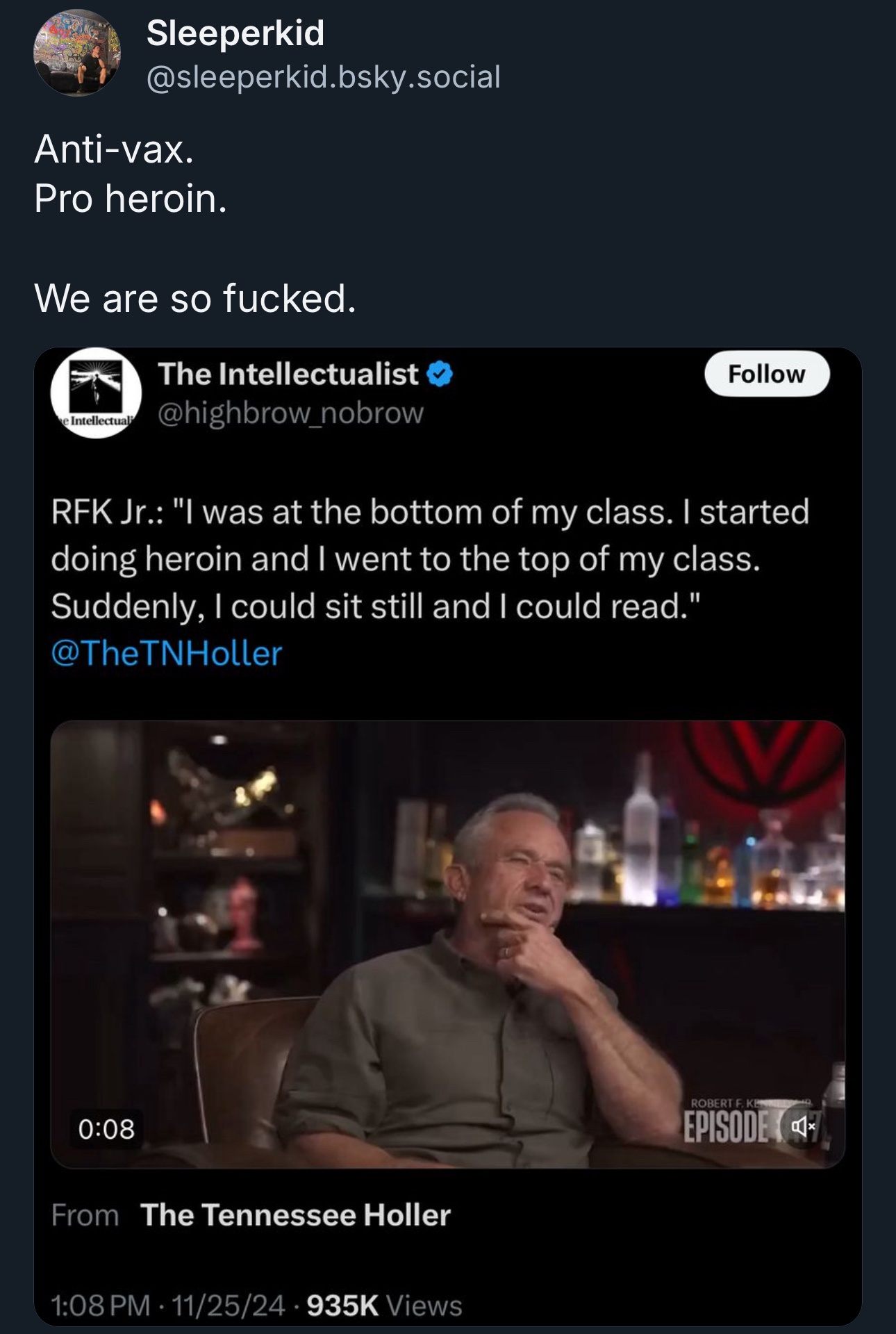
Task: Open Sleeperkid's profile avatar
Action: [x=77, y=53]
